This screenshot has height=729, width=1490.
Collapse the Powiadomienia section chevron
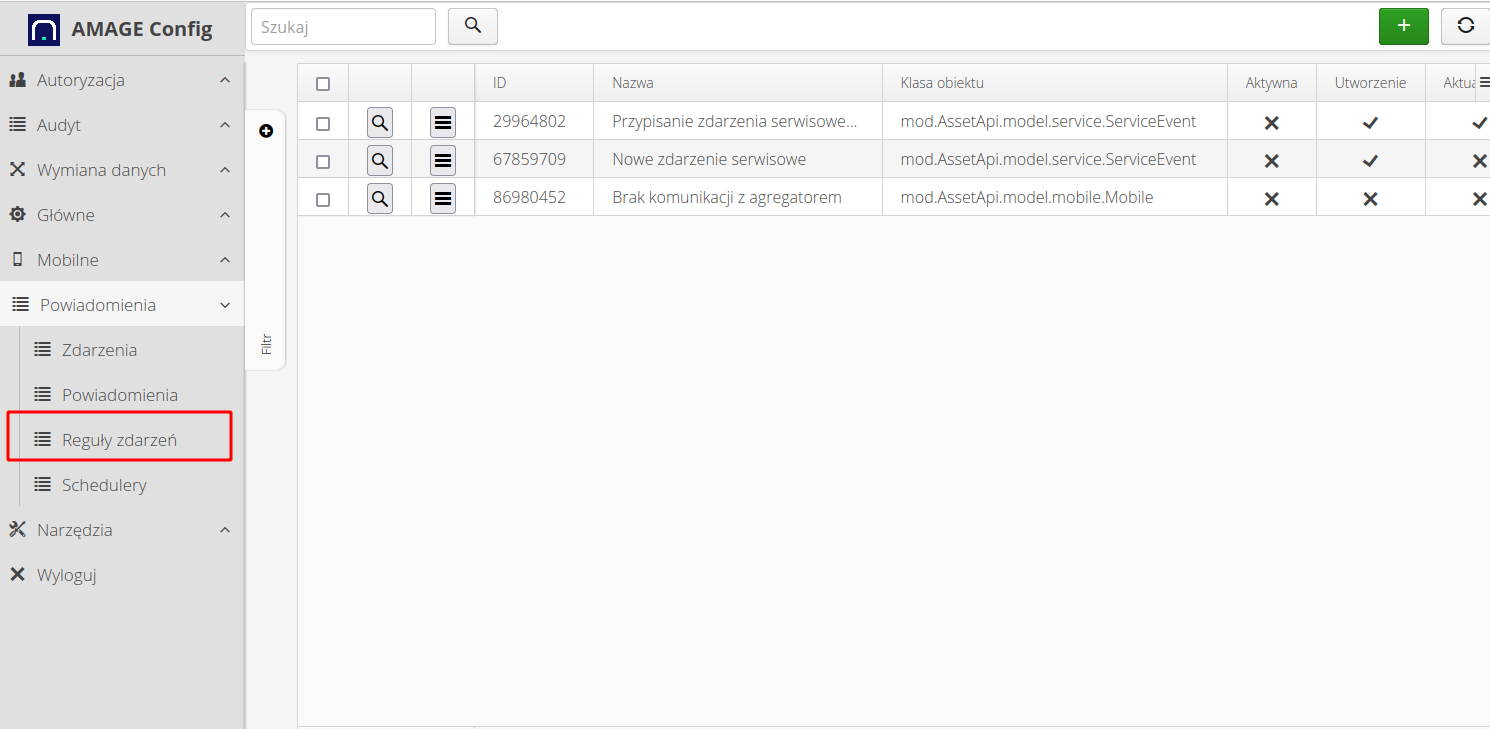pos(224,304)
